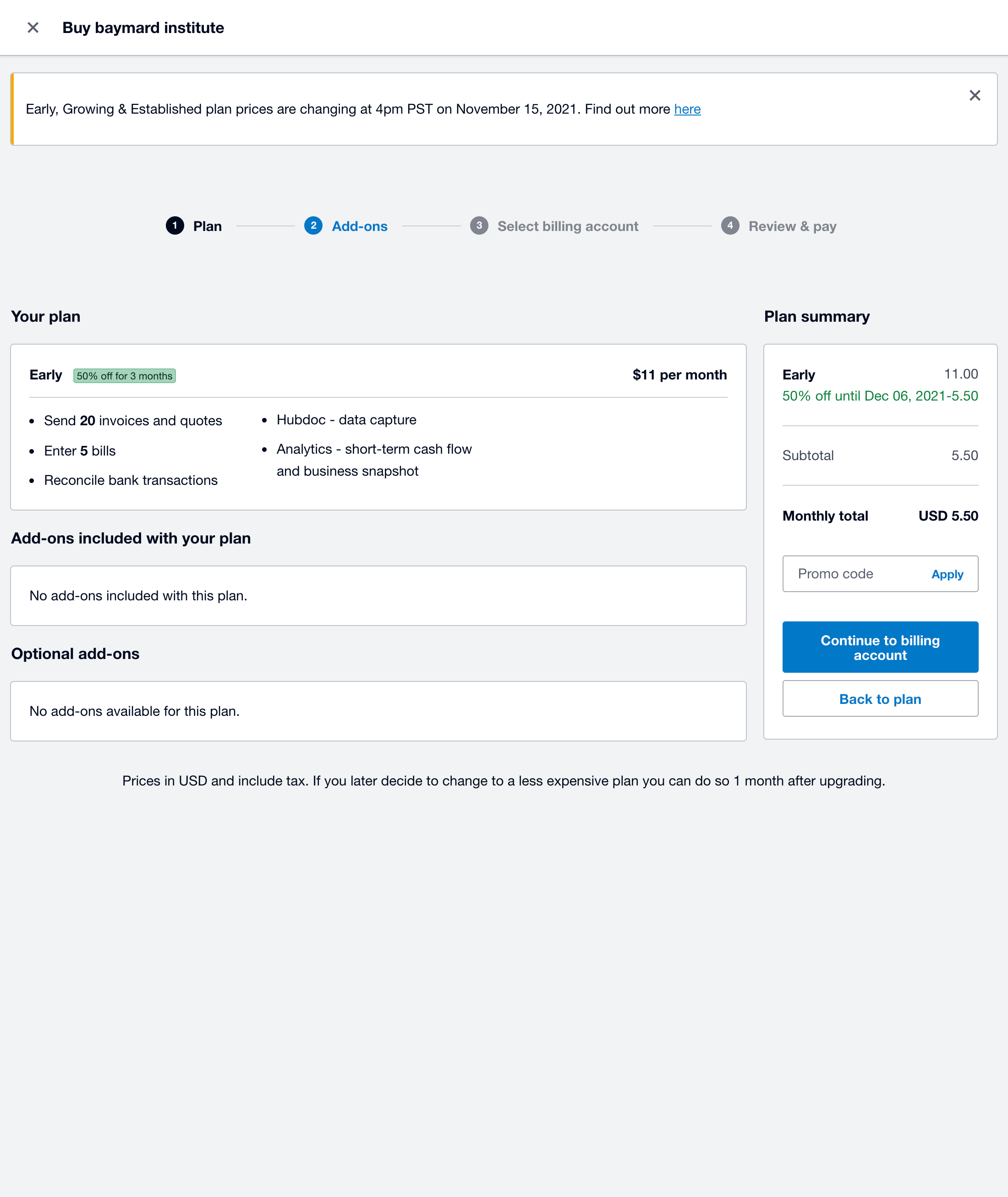Image resolution: width=1008 pixels, height=1197 pixels.
Task: Apply the entered promo code
Action: pyautogui.click(x=947, y=574)
